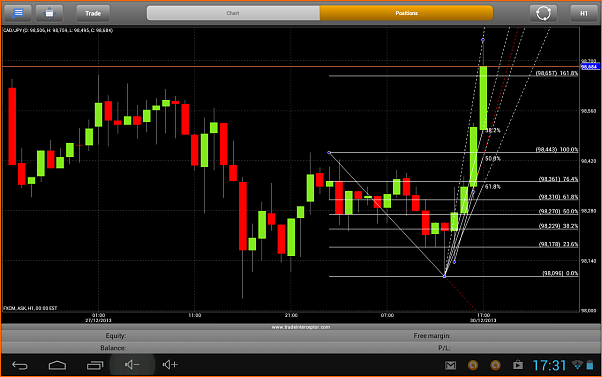Image resolution: width=602 pixels, height=377 pixels.
Task: Tap the 01:00 27/12/2013 time label
Action: 98,318
